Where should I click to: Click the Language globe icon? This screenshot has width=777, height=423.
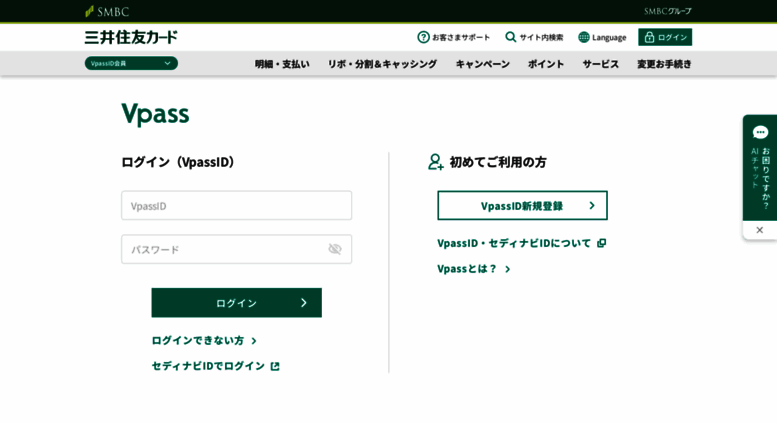tap(584, 37)
